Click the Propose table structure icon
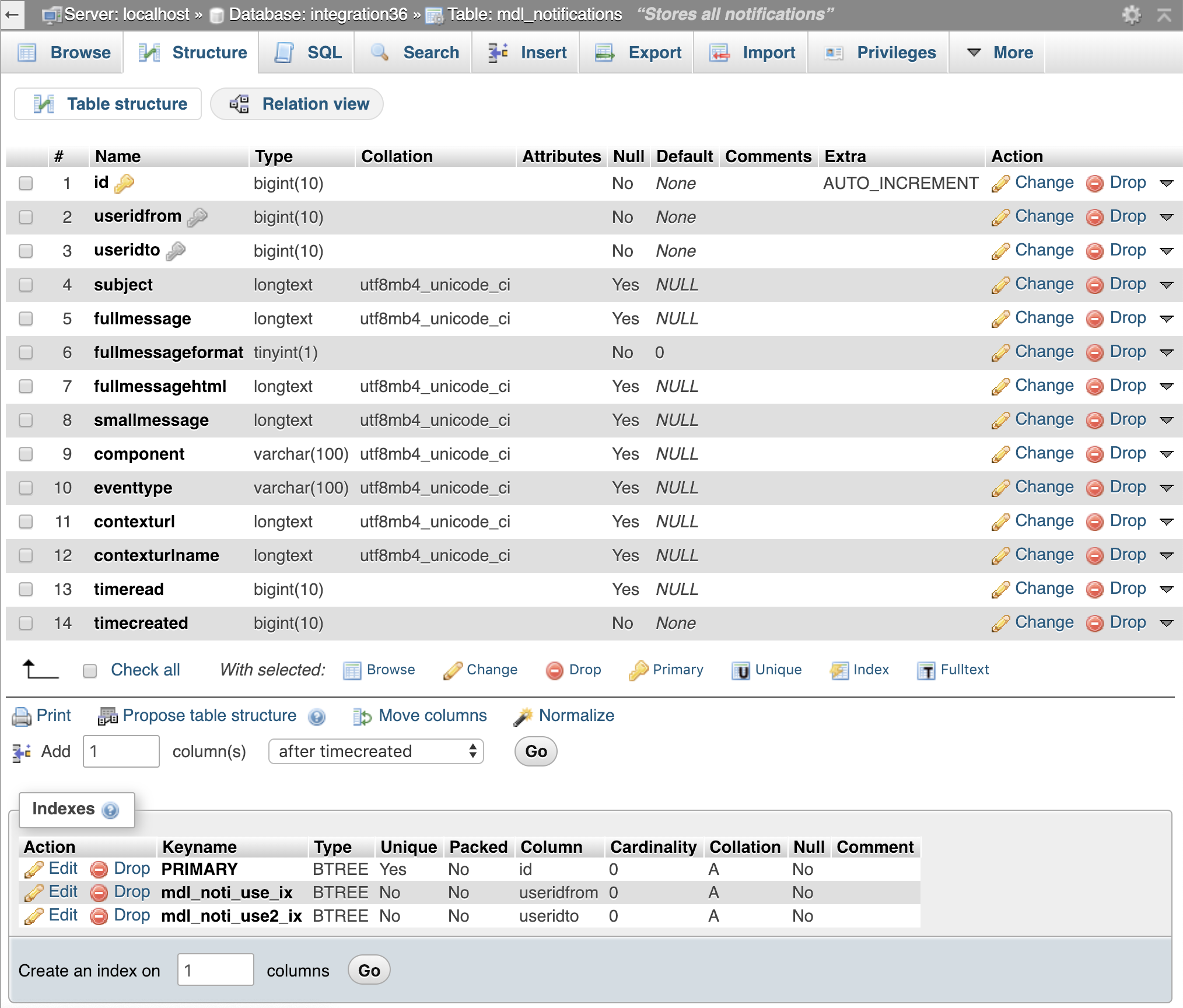The width and height of the screenshot is (1183, 1008). click(x=107, y=716)
